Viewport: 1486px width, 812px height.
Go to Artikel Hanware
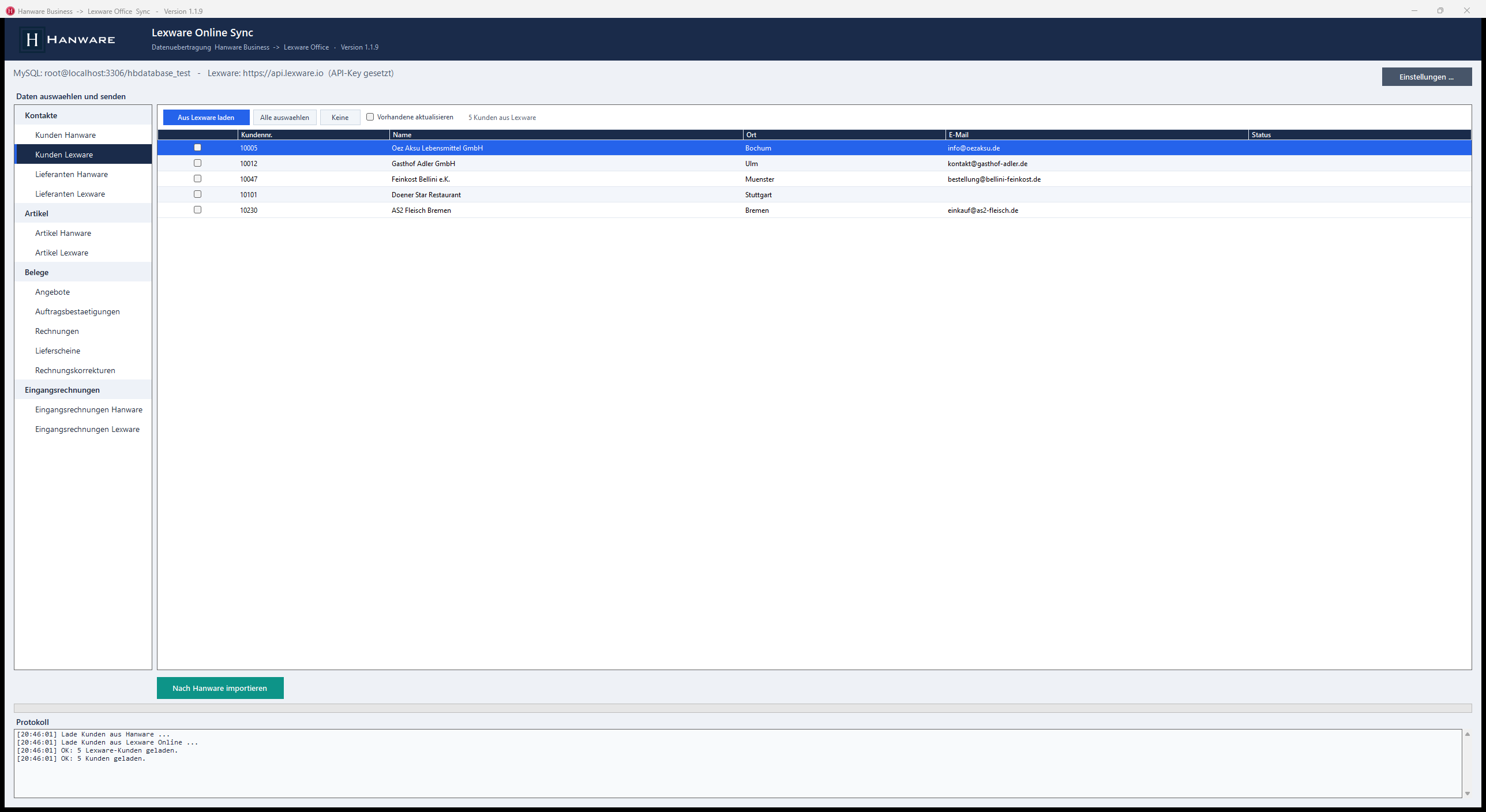click(x=83, y=233)
